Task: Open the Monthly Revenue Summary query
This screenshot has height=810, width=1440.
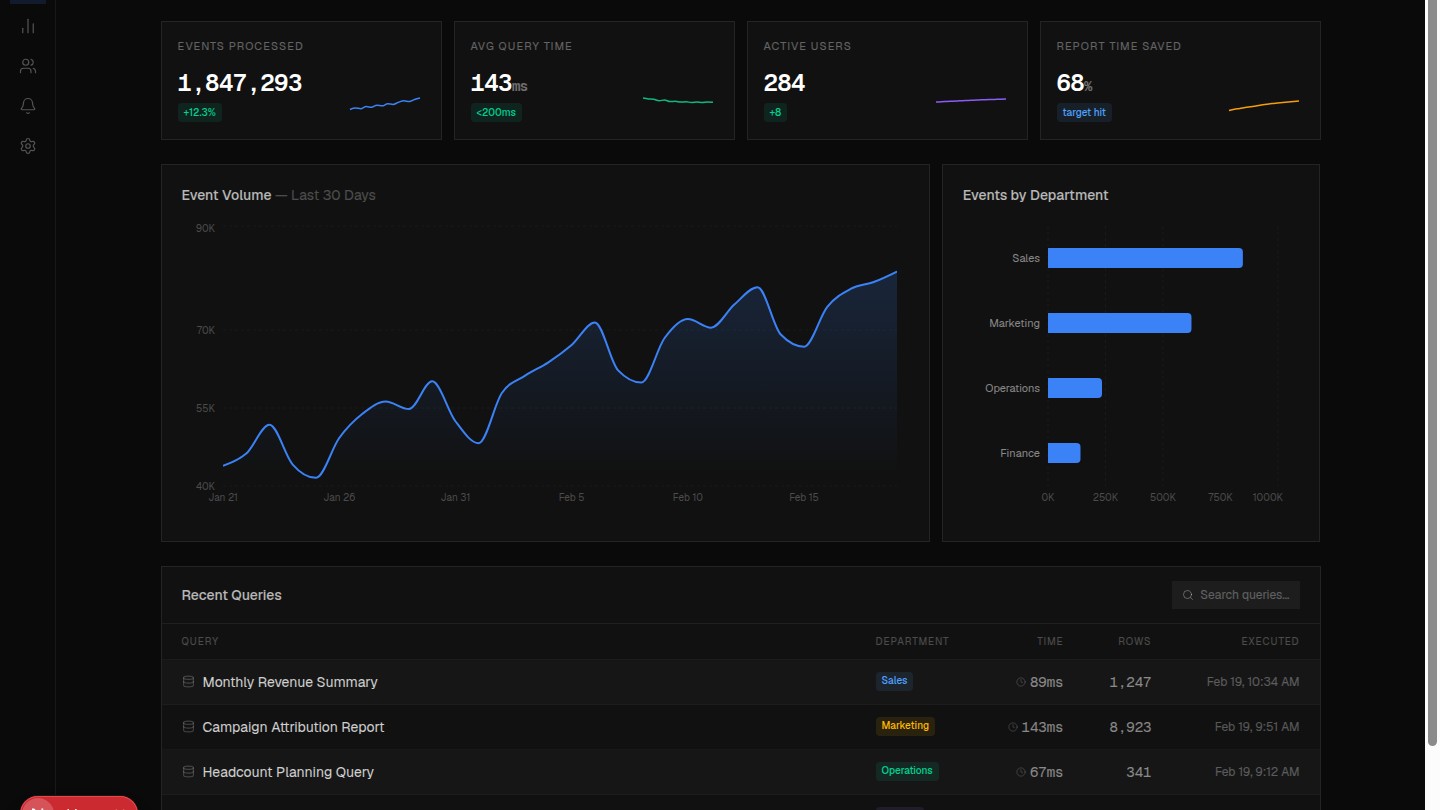Action: tap(290, 681)
